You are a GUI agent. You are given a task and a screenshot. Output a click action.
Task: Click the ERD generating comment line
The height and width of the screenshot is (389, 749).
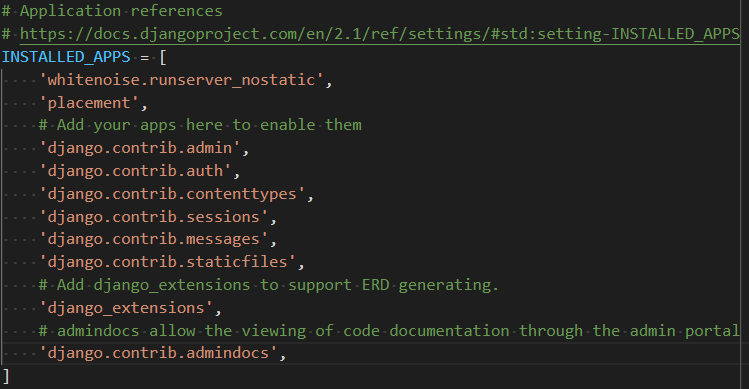tap(268, 285)
